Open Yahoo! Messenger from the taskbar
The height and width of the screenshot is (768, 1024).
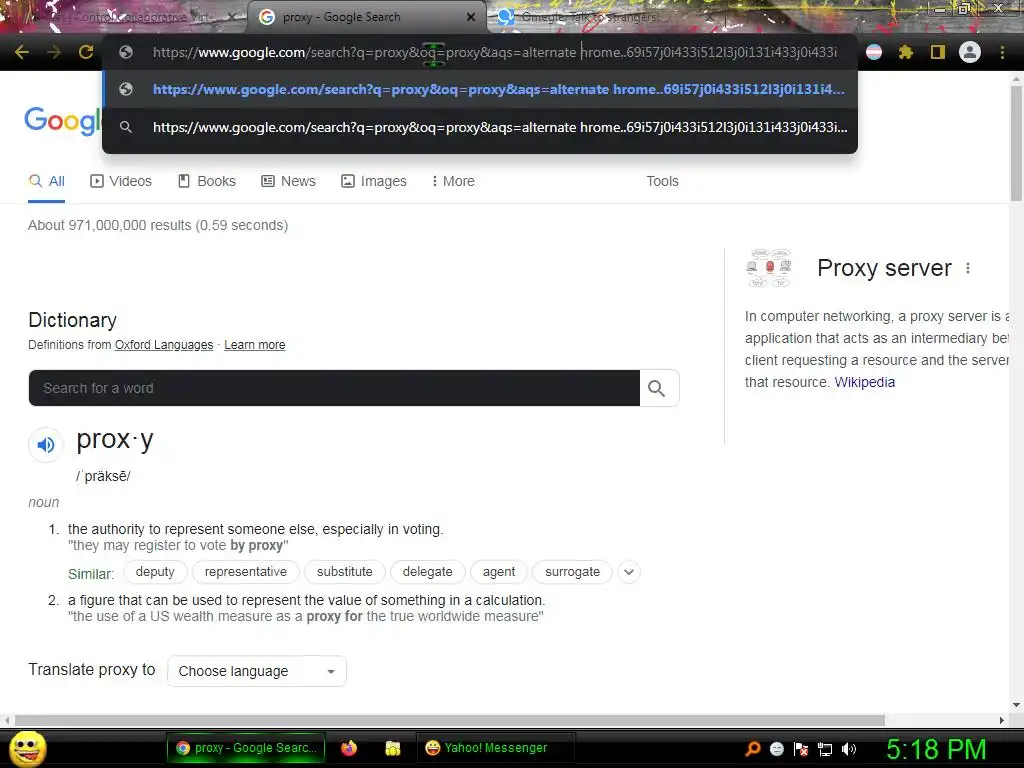pos(495,748)
